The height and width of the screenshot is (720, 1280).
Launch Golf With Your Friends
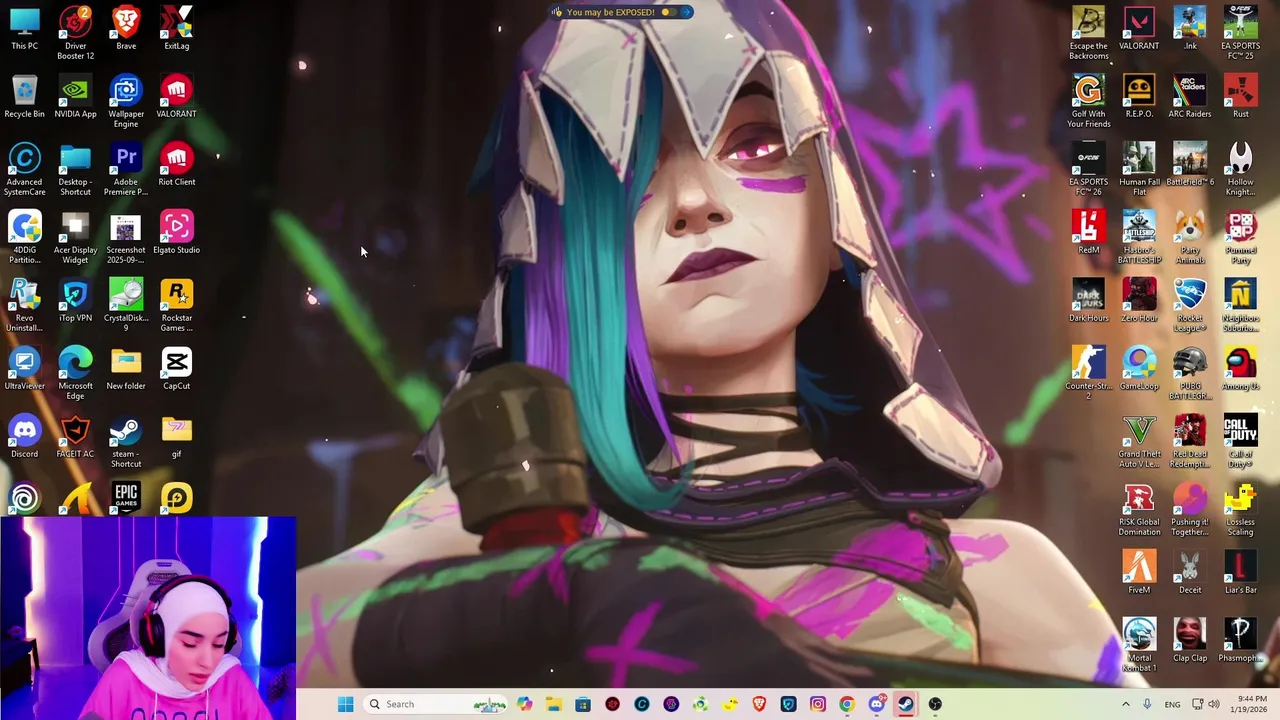pyautogui.click(x=1088, y=101)
